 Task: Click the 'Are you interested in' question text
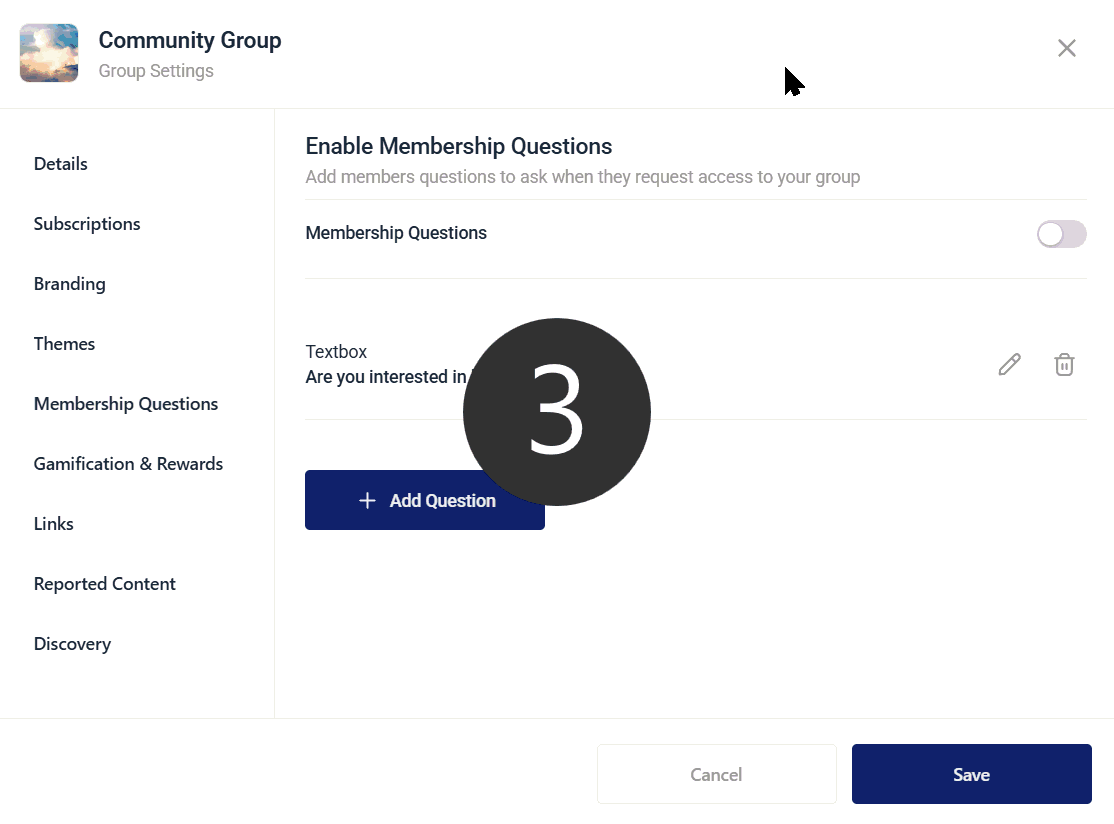point(386,377)
